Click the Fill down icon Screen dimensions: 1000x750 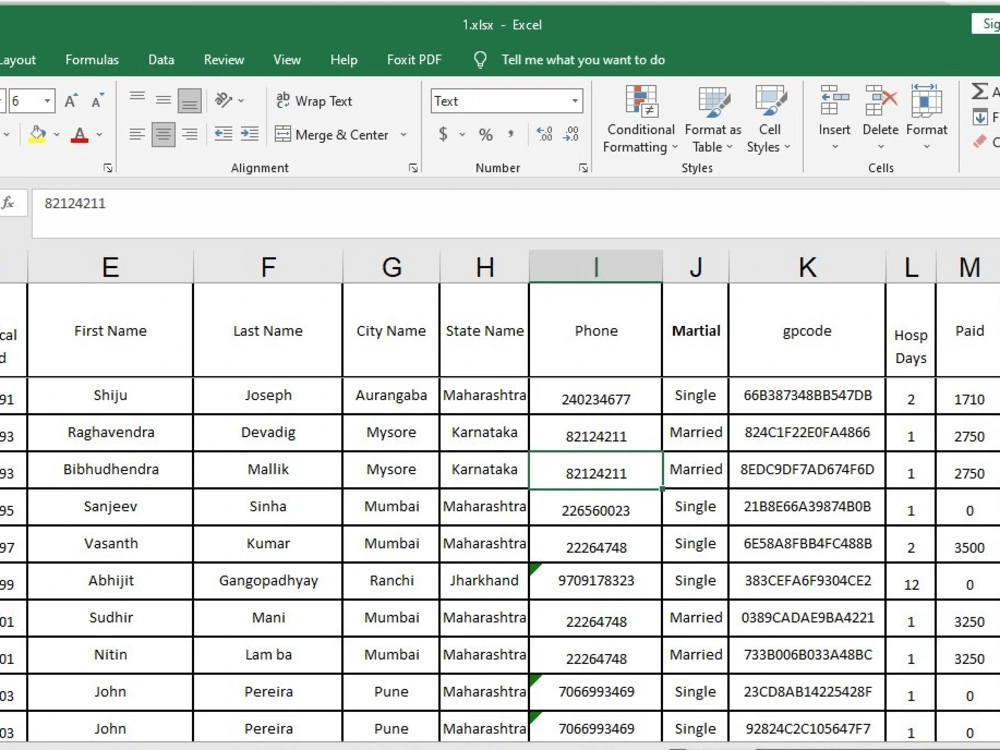point(980,117)
